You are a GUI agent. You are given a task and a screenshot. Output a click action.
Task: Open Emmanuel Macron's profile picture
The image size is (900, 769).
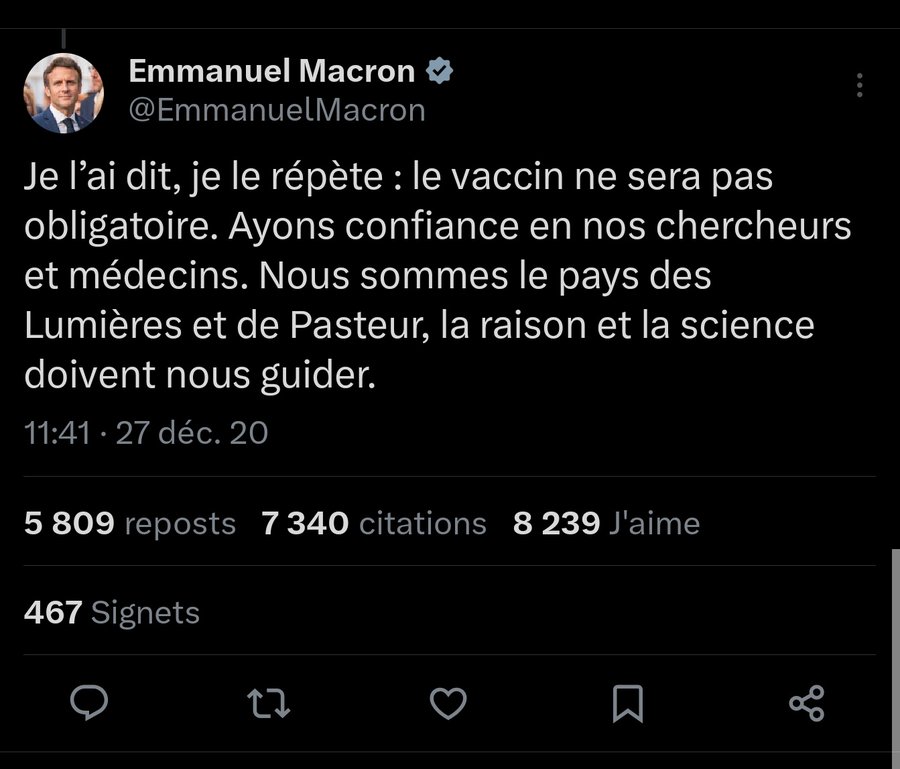pyautogui.click(x=63, y=93)
